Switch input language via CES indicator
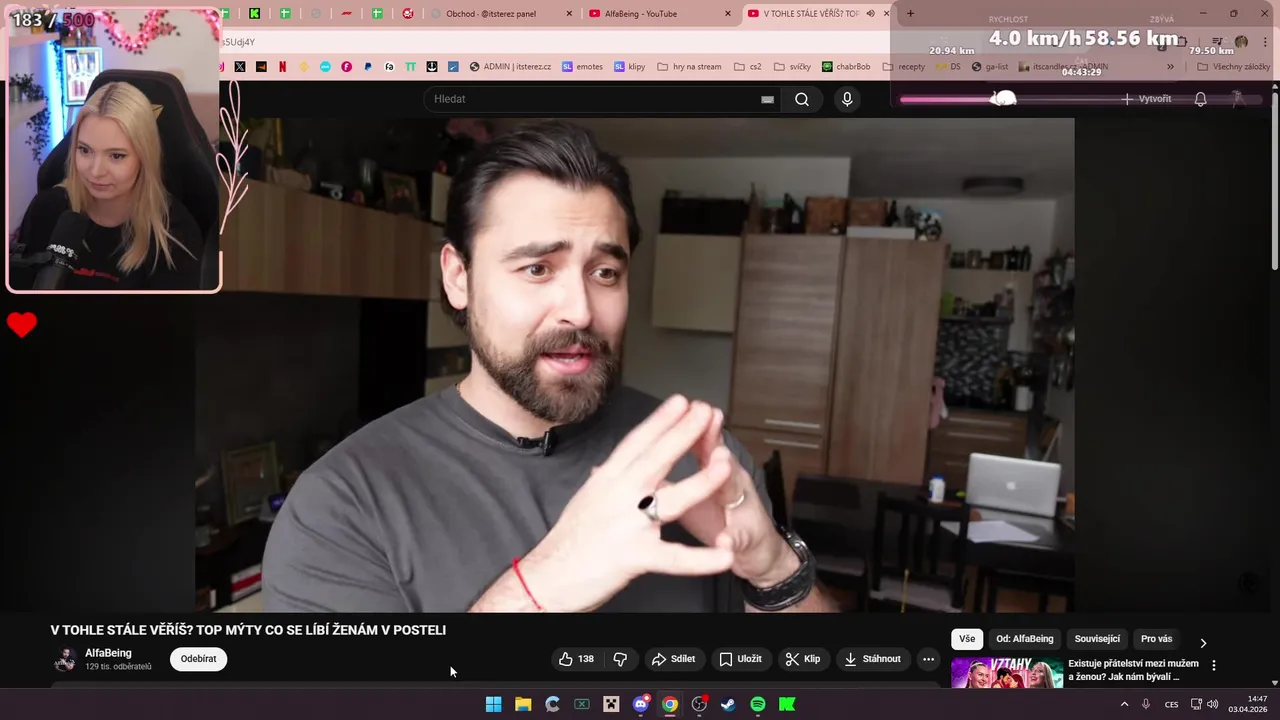This screenshot has height=720, width=1280. (1171, 704)
